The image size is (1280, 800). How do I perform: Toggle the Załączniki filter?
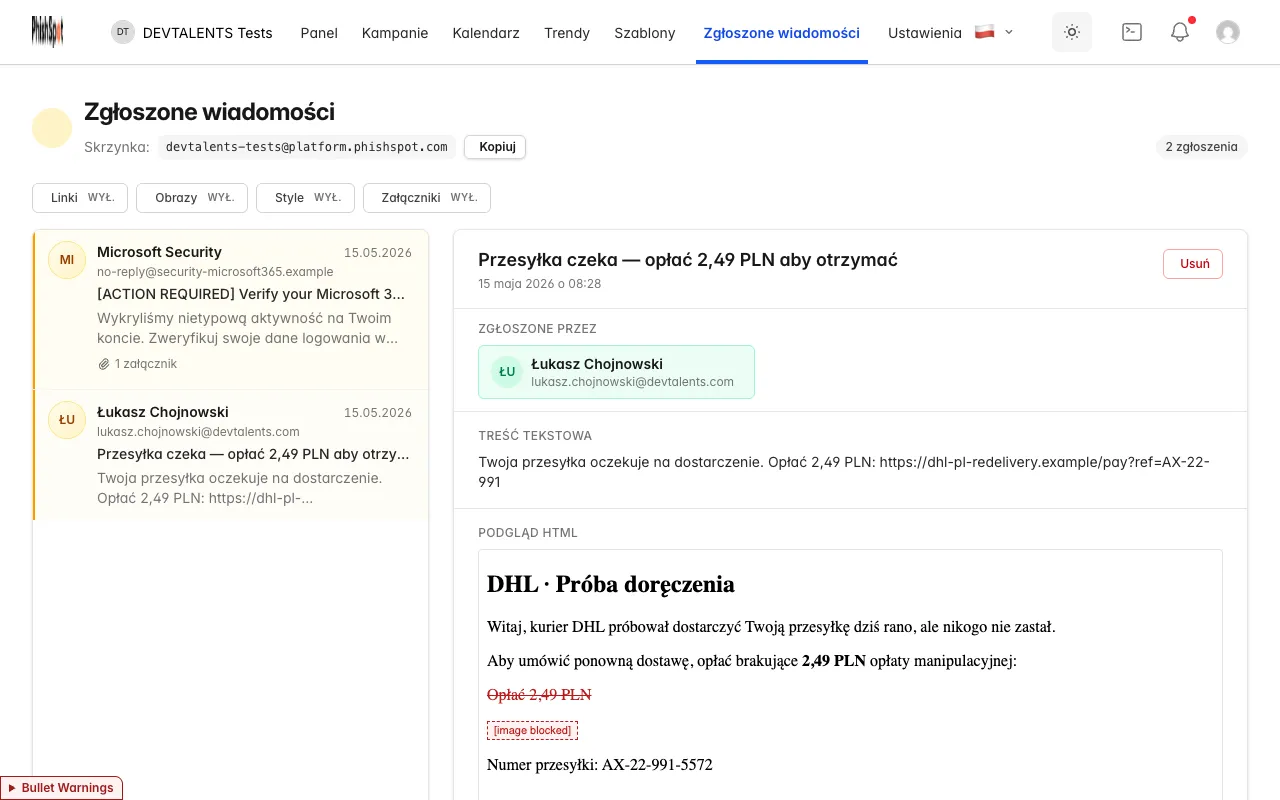pyautogui.click(x=427, y=198)
